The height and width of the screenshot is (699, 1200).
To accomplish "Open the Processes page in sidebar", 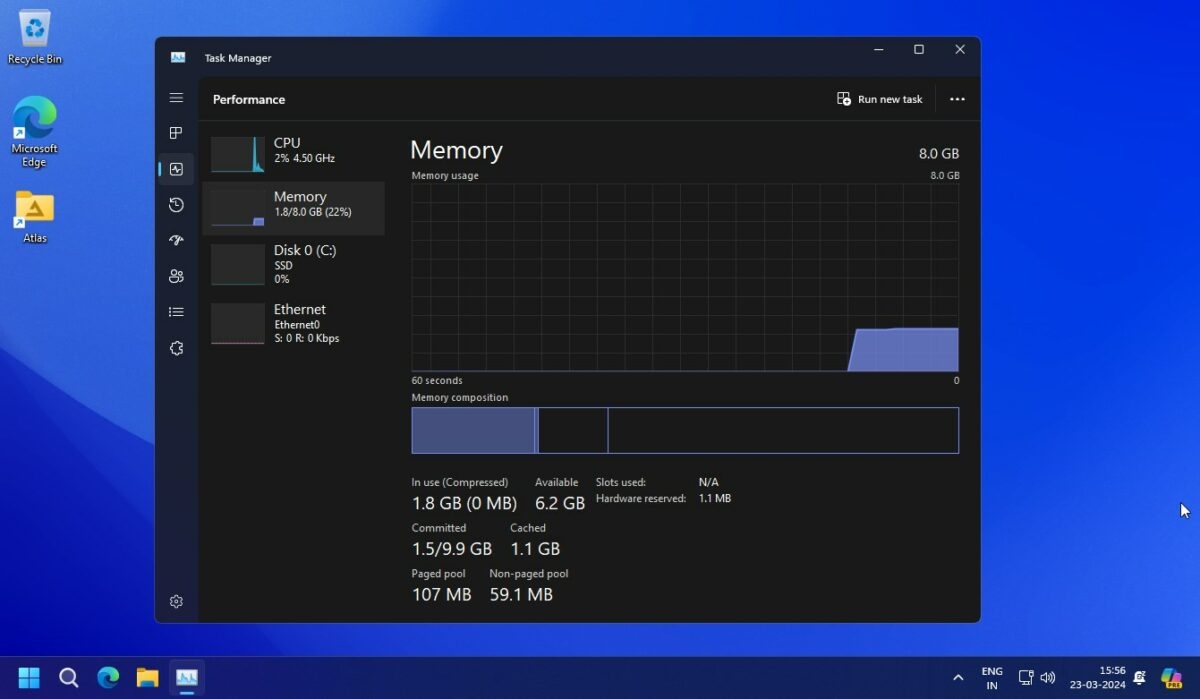I will (x=176, y=133).
